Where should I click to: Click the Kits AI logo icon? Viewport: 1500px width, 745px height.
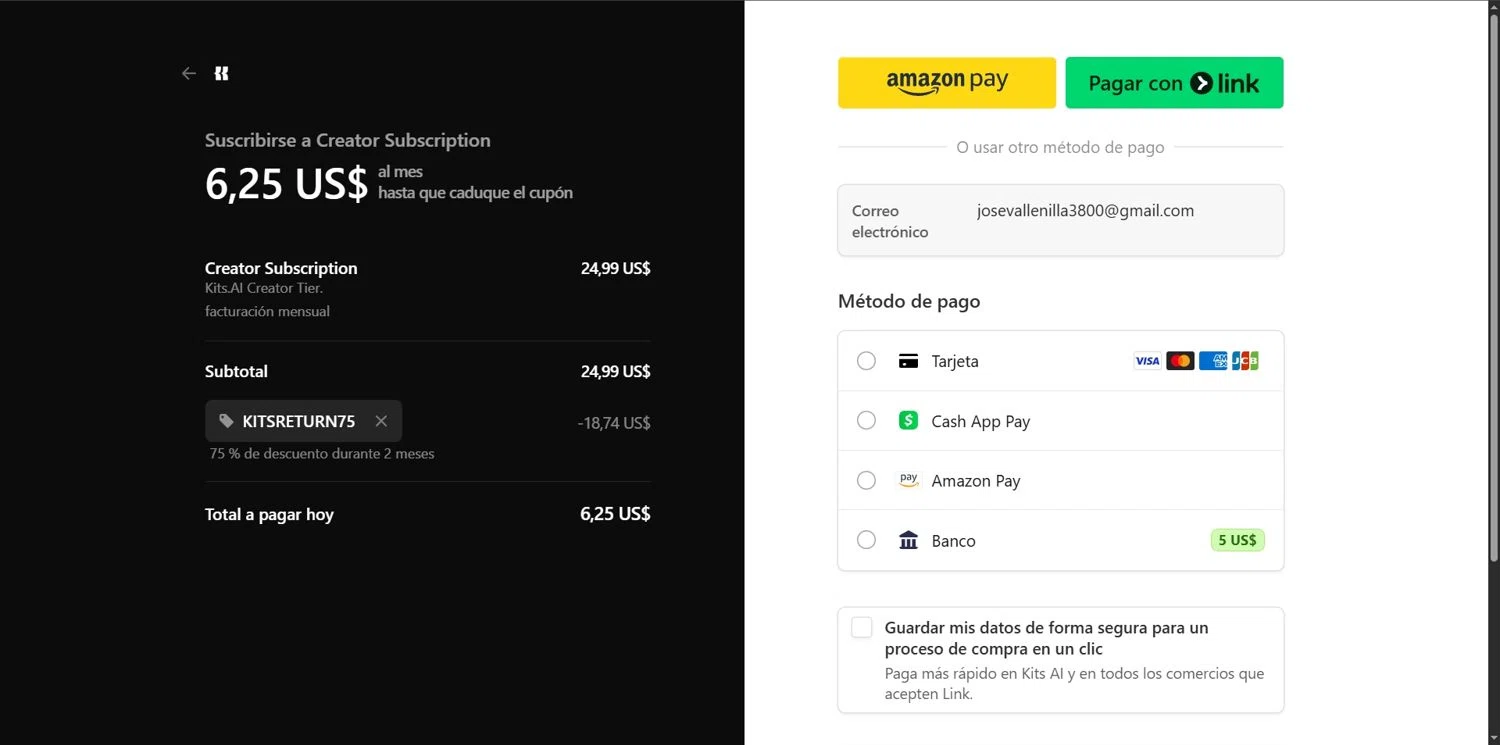pyautogui.click(x=222, y=73)
